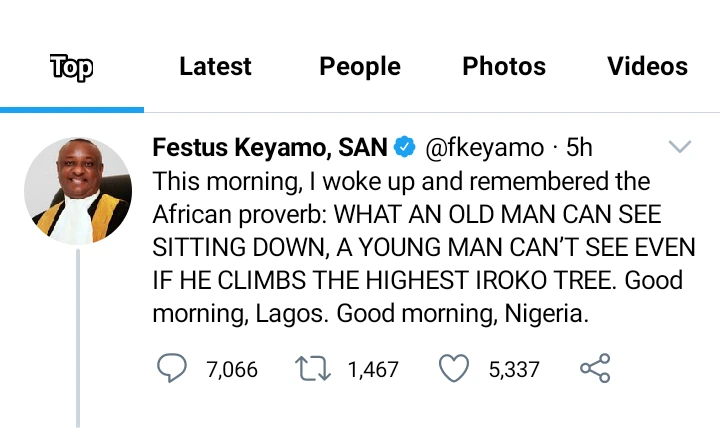Click the 5h timestamp
The image size is (720, 428).
click(579, 147)
